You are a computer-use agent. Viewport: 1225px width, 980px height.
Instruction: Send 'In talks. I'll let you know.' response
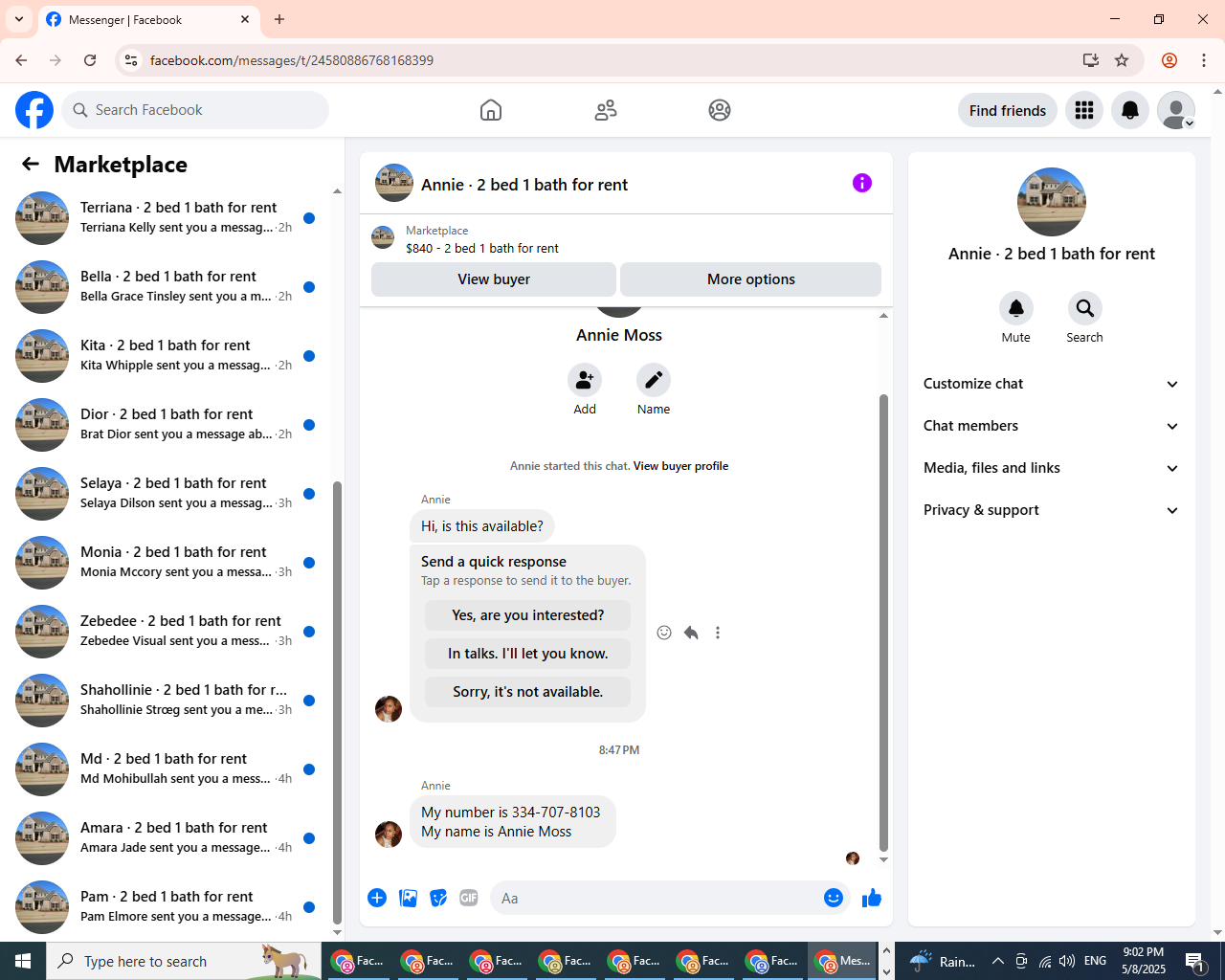click(528, 654)
